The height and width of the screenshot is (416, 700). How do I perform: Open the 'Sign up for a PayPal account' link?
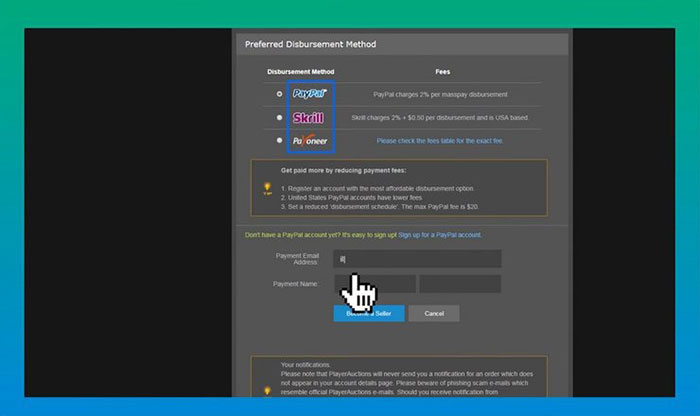[x=440, y=235]
